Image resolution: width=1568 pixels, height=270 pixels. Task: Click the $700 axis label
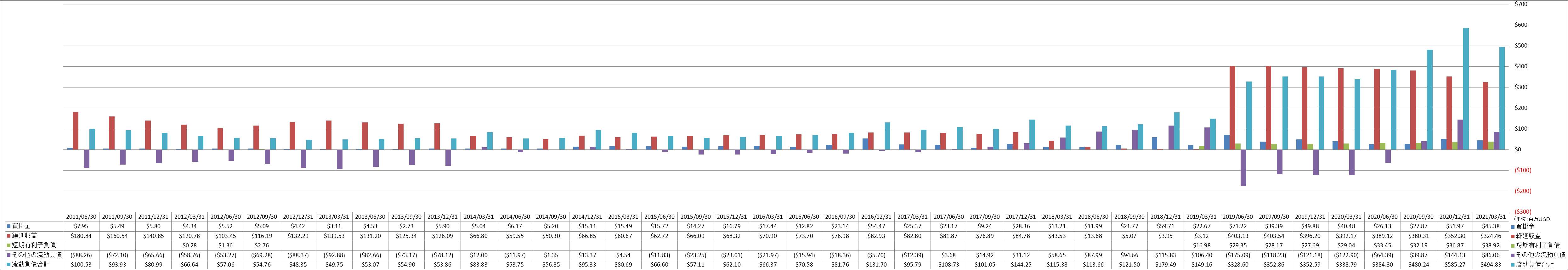1521,4
